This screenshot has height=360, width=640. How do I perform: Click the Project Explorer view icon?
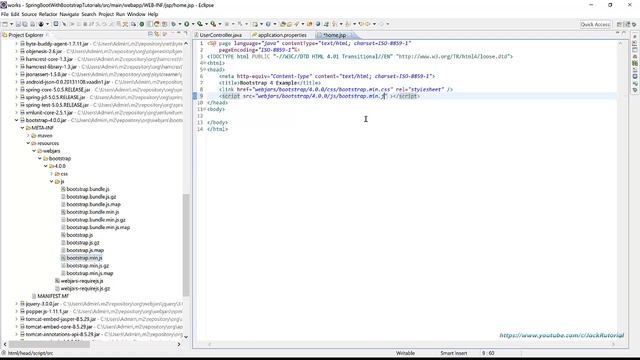coord(5,35)
